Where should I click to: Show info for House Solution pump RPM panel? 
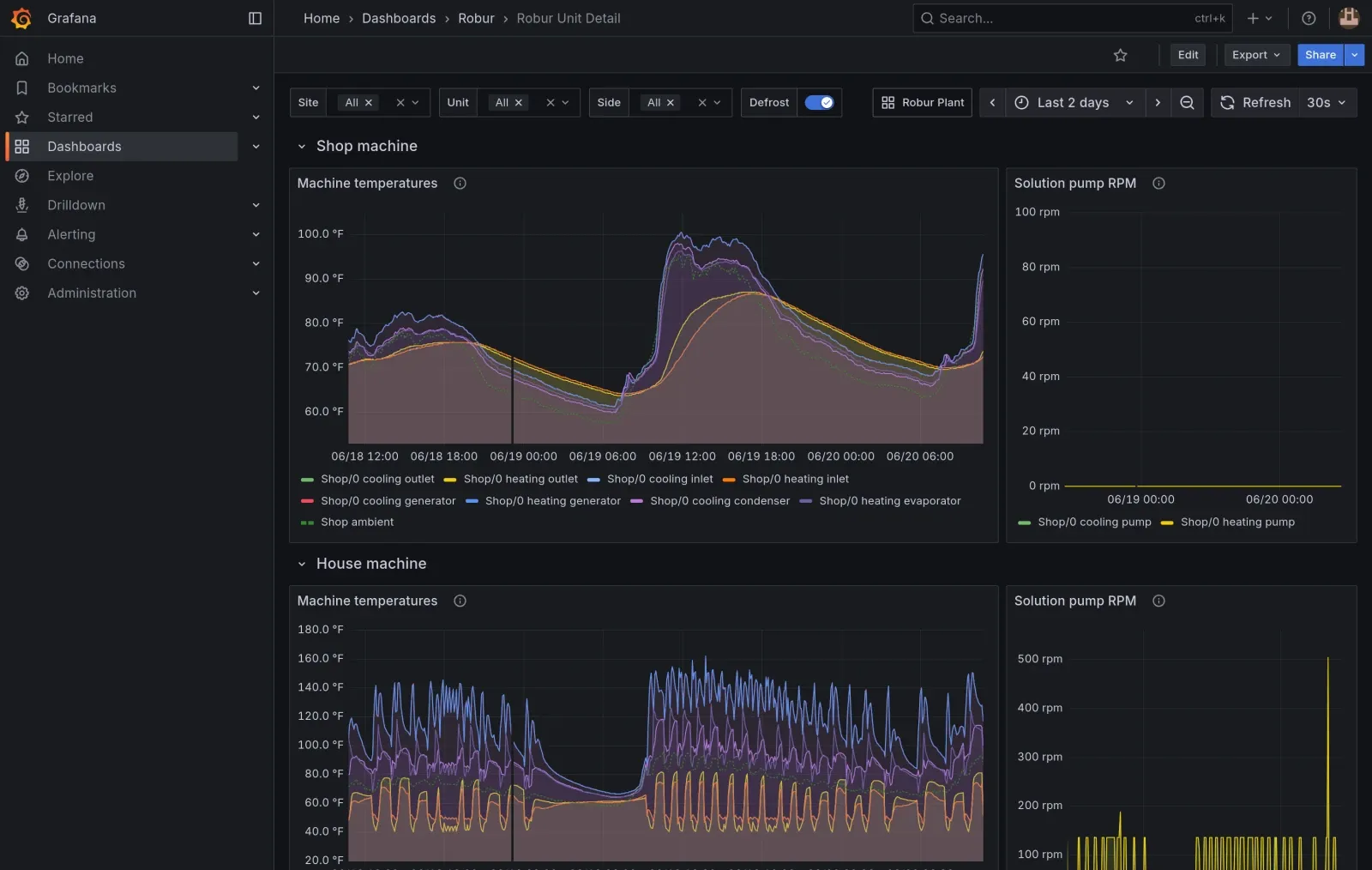click(1158, 601)
